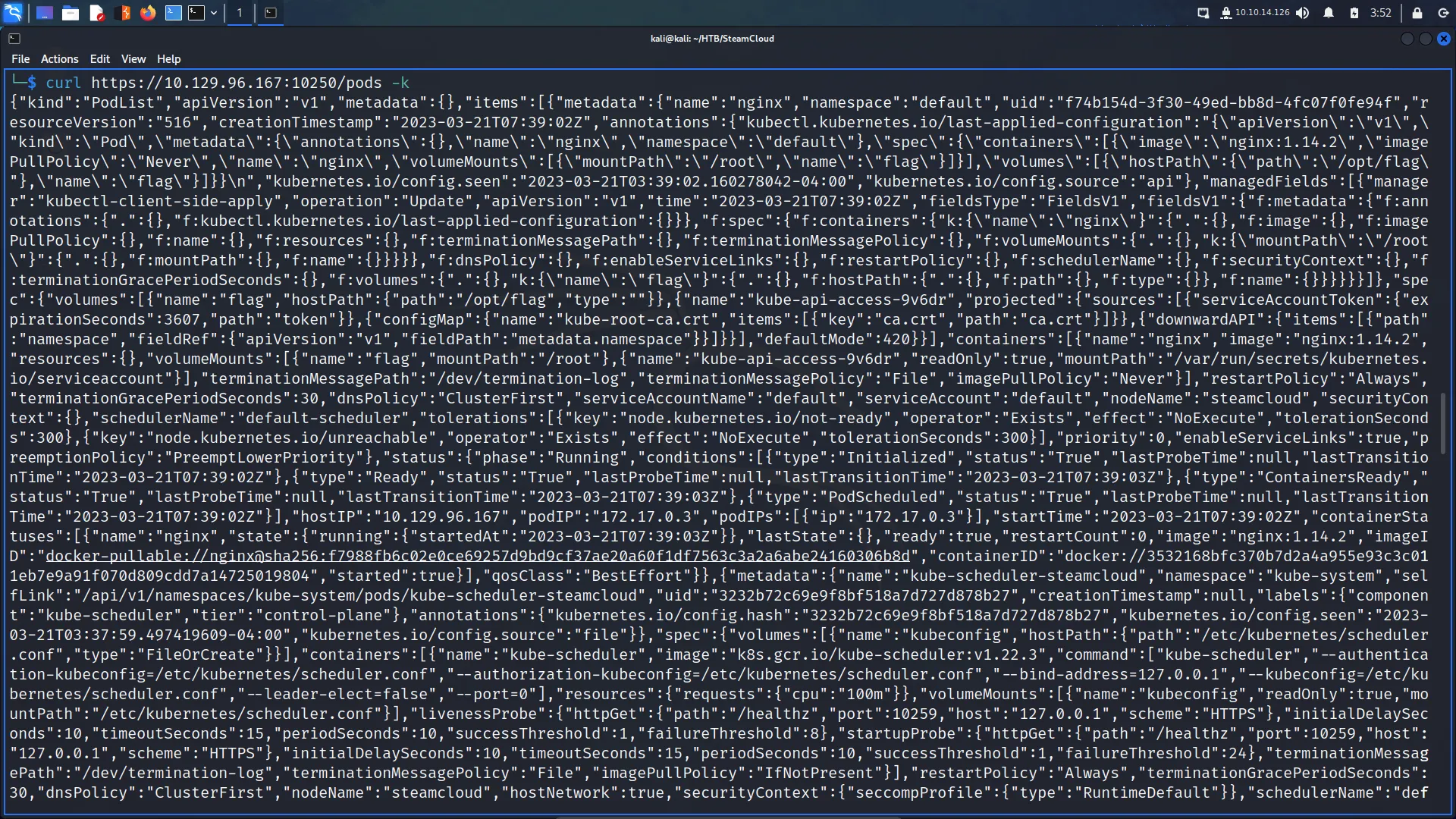Close the terminal window
Viewport: 1456px width, 819px height.
tap(1444, 39)
